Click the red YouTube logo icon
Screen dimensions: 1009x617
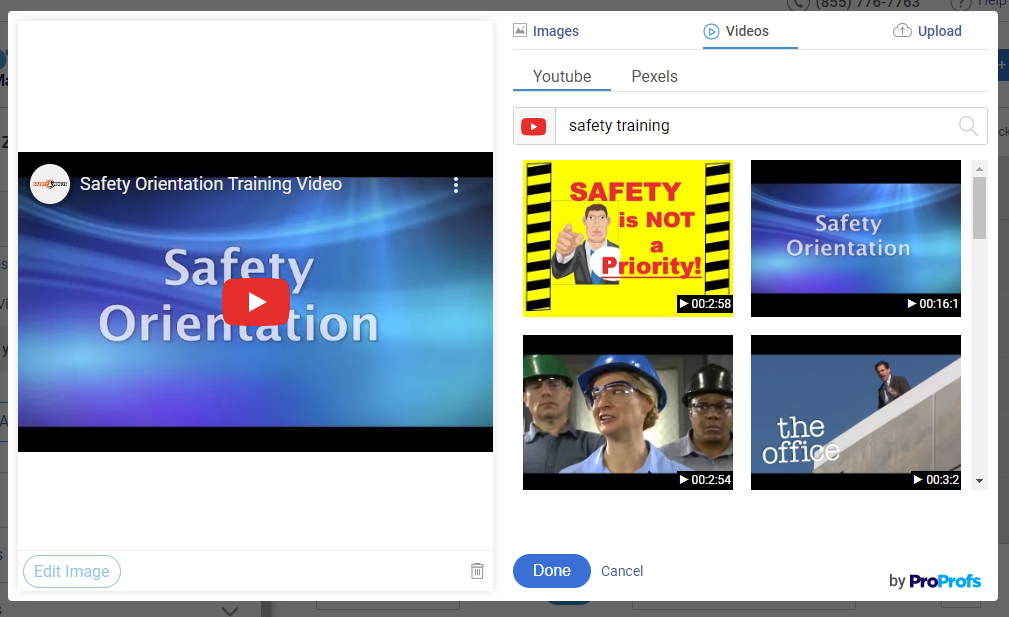pyautogui.click(x=534, y=127)
